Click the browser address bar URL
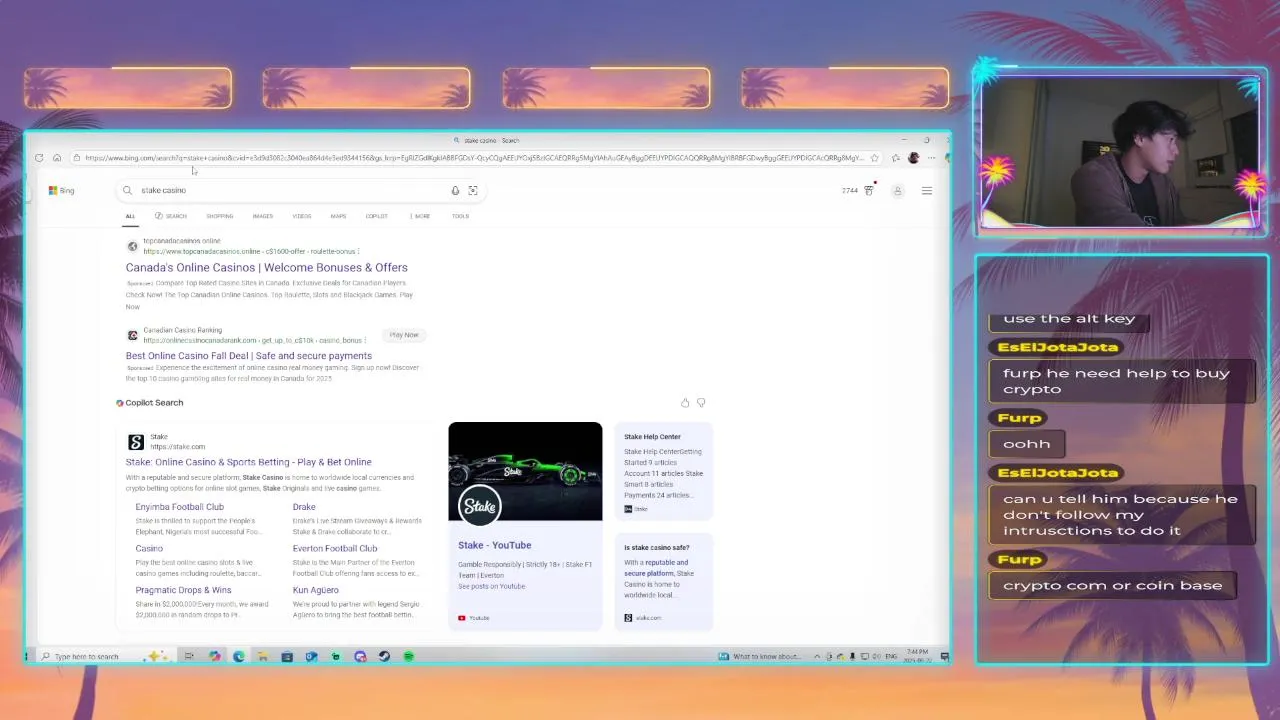The image size is (1280, 720). 474,158
